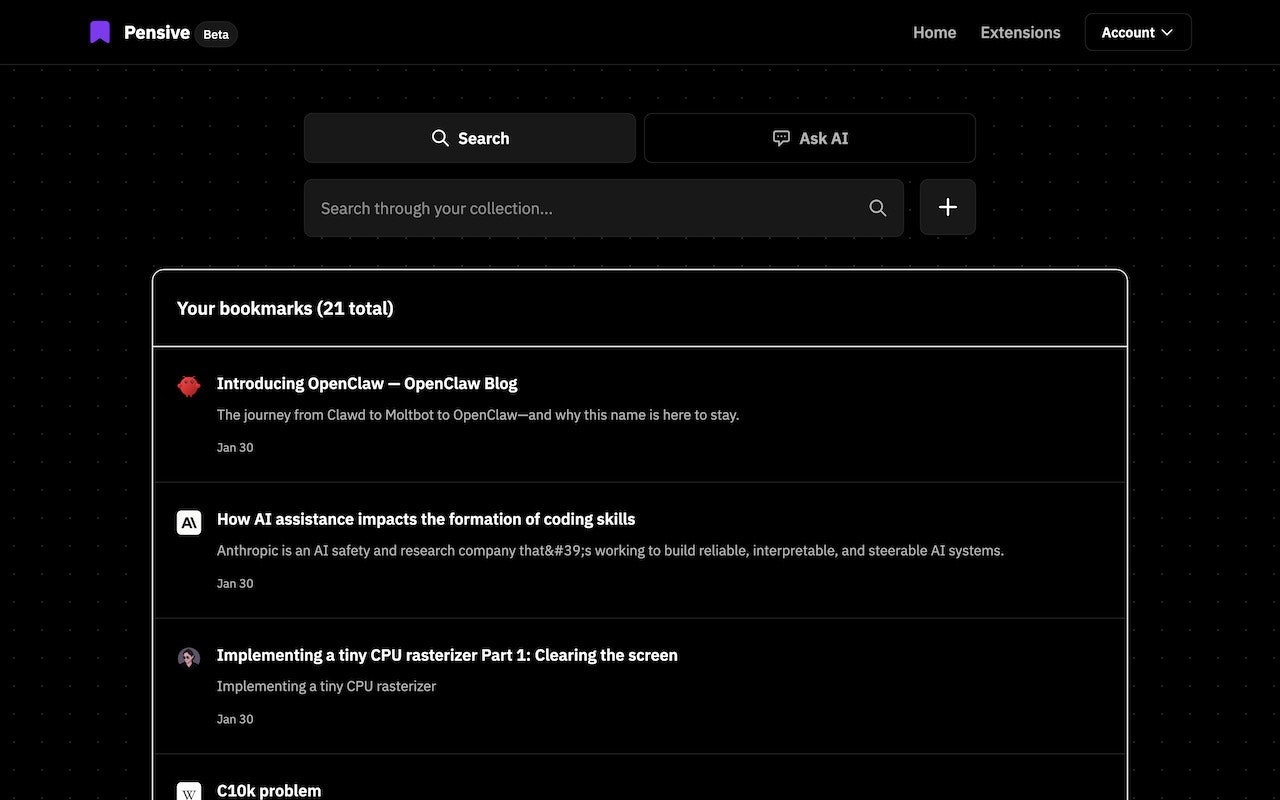Open How AI assistance impacts coding skills bookmark
The height and width of the screenshot is (800, 1280).
(426, 519)
